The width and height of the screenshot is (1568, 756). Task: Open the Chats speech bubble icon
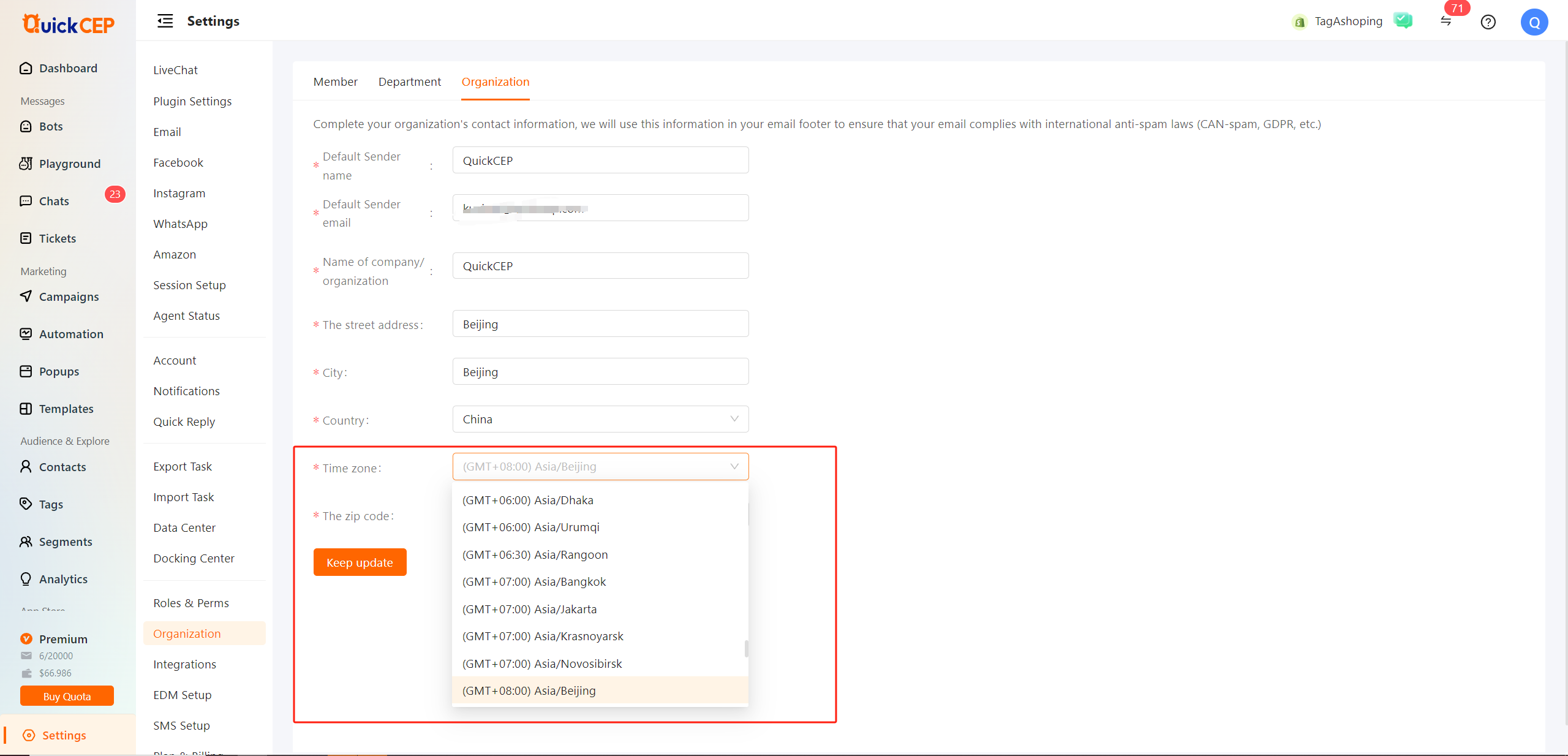pos(26,201)
